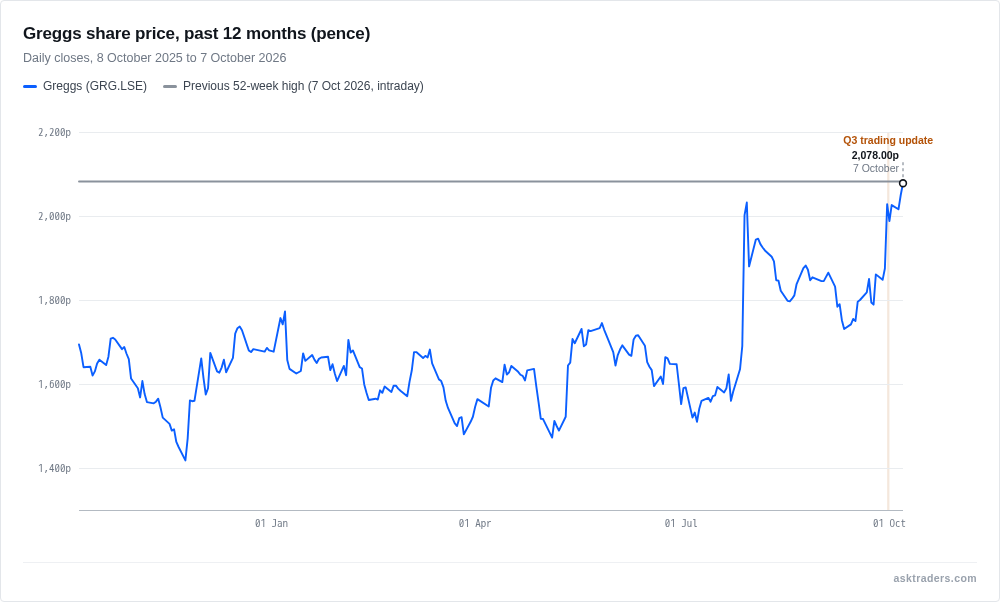
Task: Click the 2,078.00p price label
Action: click(x=875, y=155)
